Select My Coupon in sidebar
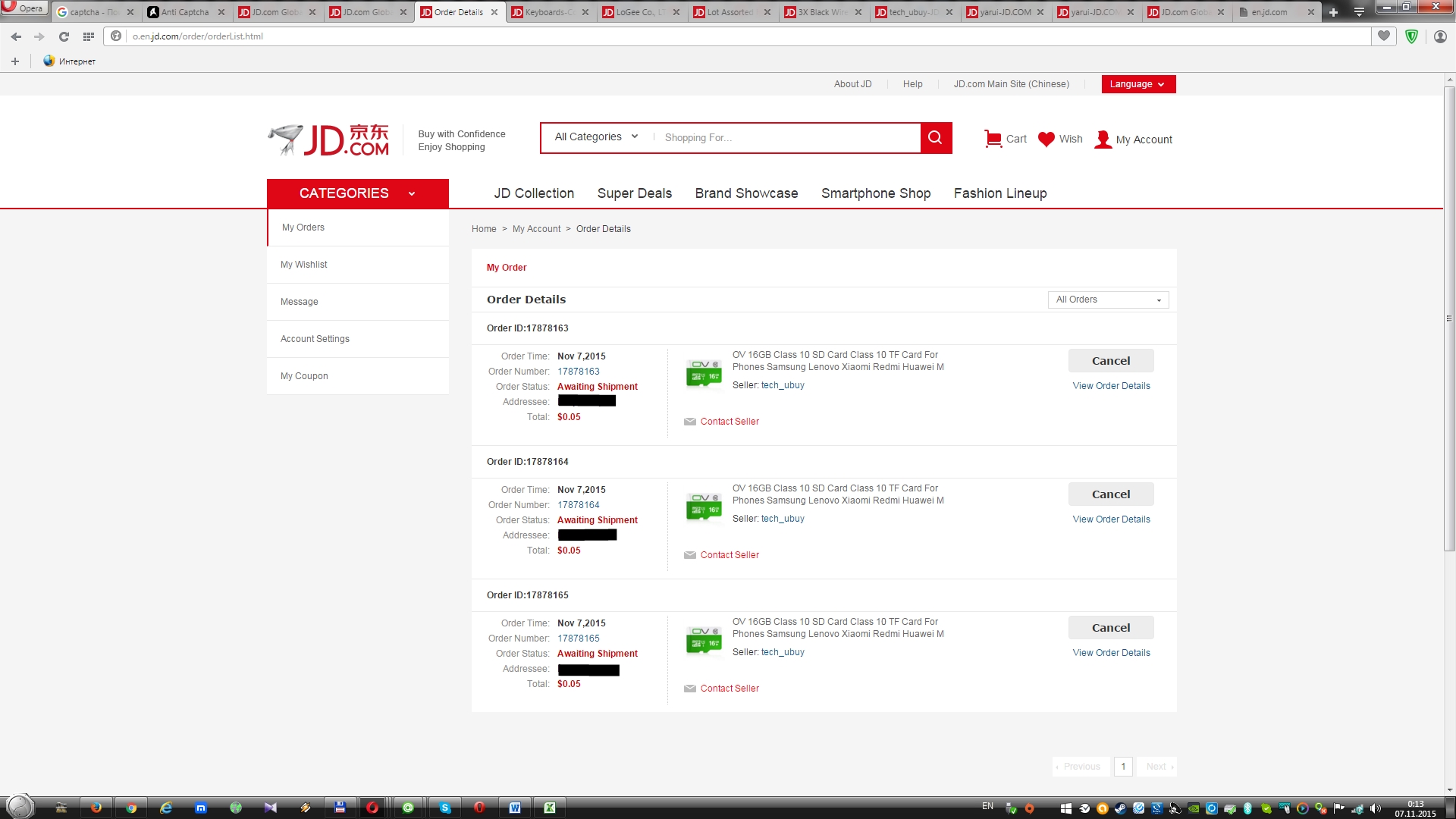Viewport: 1456px width, 819px height. (x=358, y=376)
